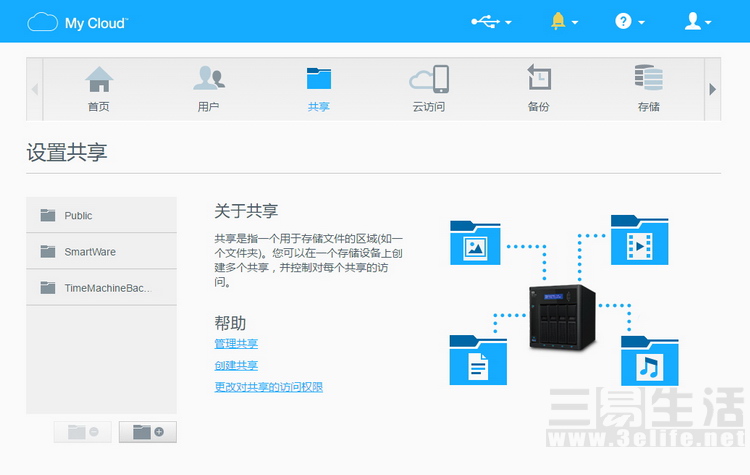Open the 云访问 cloud access tab
750x475 pixels.
[x=429, y=89]
